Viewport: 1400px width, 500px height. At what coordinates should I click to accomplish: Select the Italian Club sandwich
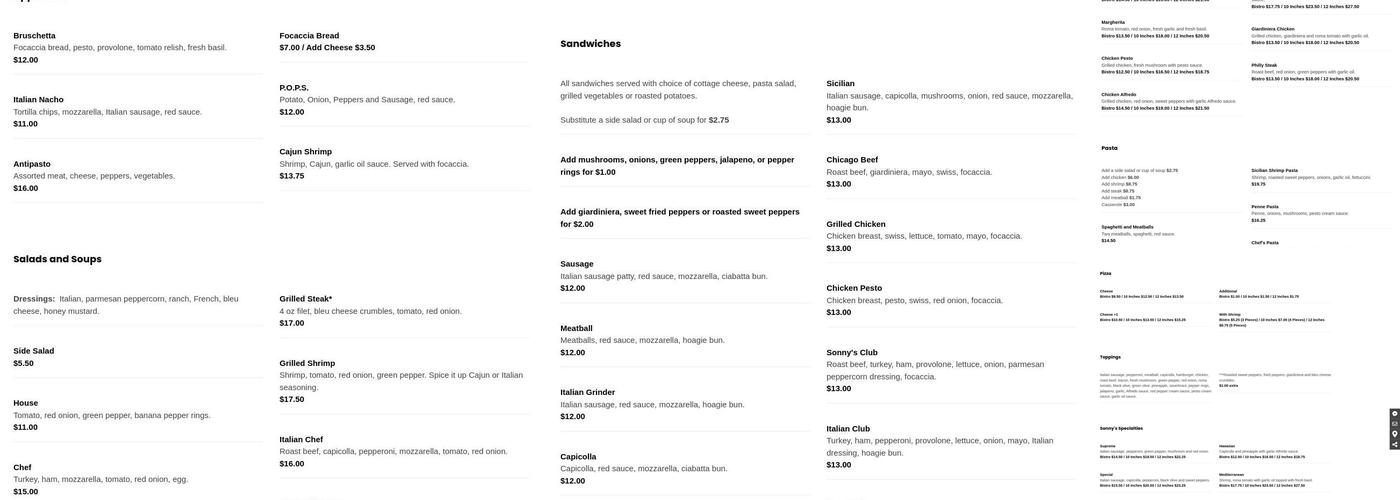[848, 429]
